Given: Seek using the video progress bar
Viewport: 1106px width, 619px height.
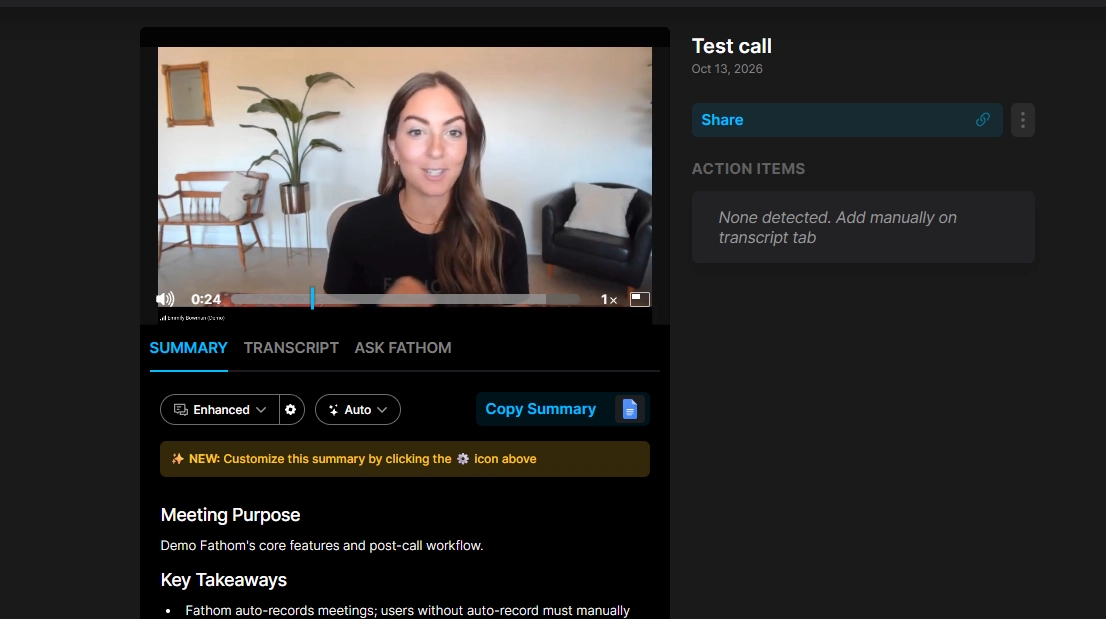Looking at the screenshot, I should pos(406,300).
